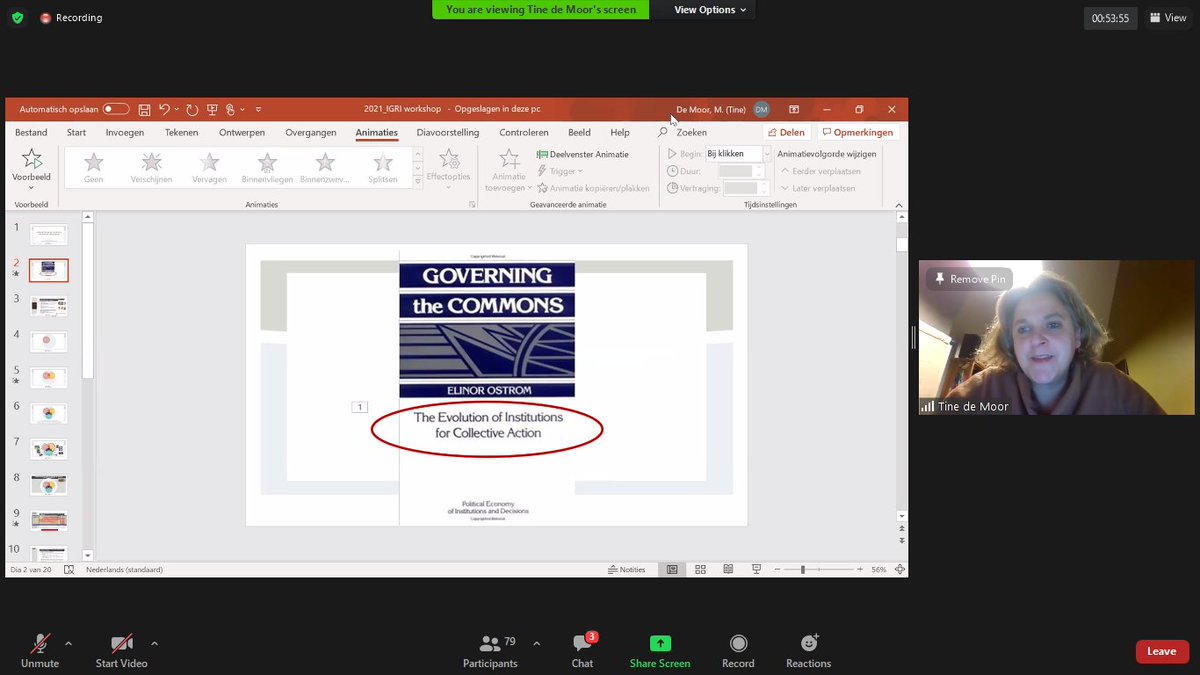Click the Delen share button

786,132
